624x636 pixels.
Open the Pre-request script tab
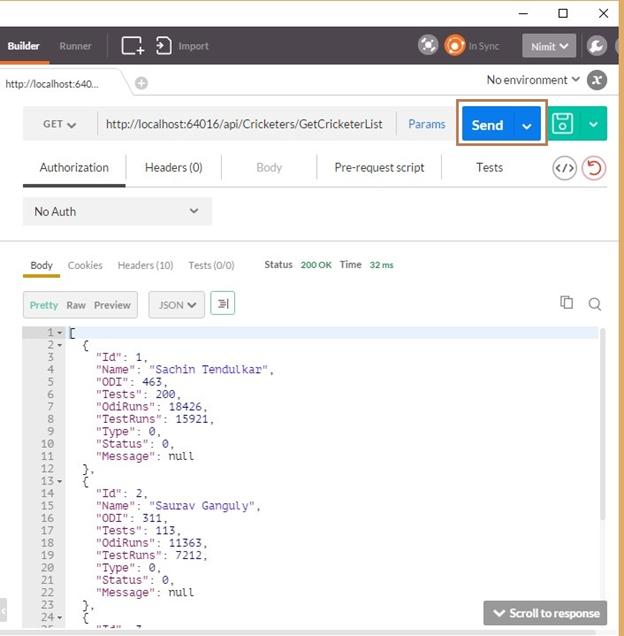[x=379, y=168]
